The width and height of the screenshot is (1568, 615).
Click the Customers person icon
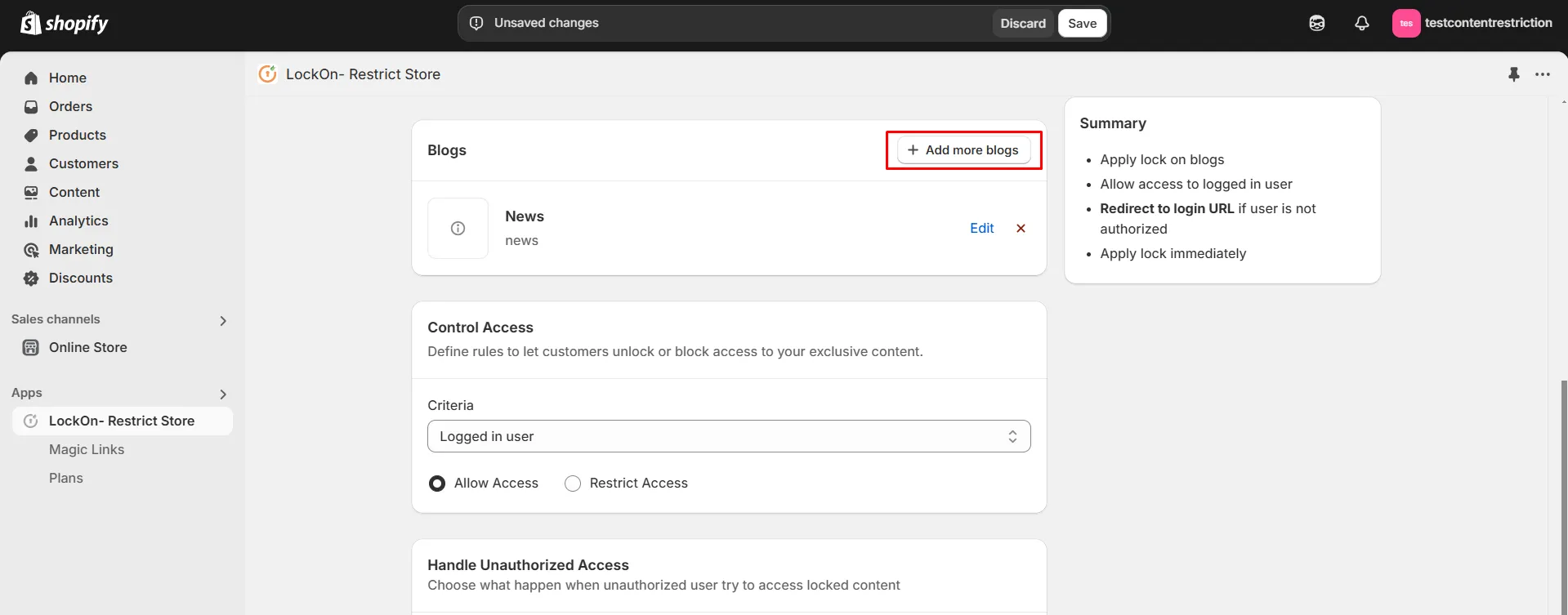pyautogui.click(x=31, y=163)
